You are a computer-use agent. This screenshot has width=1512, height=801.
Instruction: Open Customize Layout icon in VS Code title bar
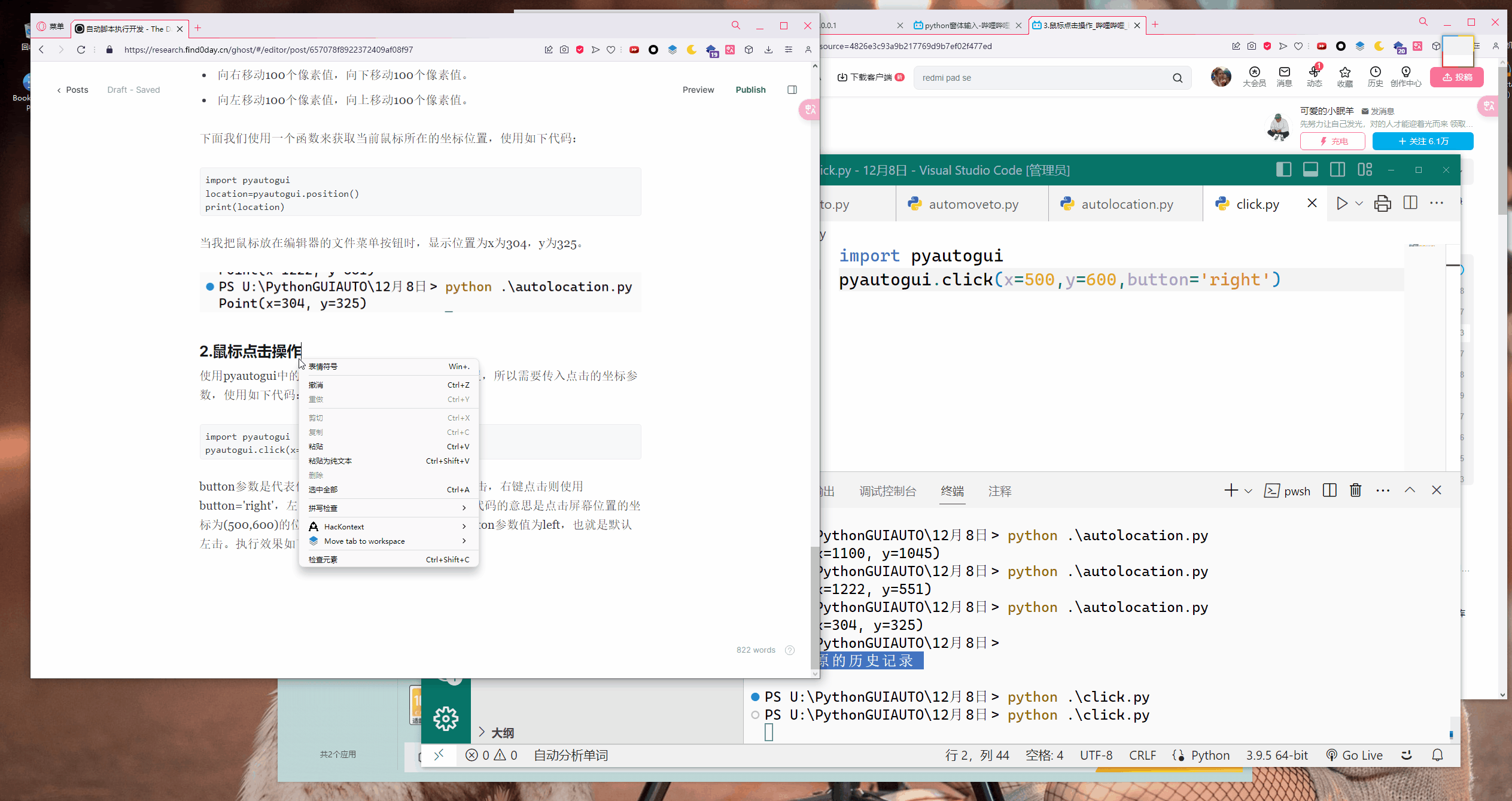pyautogui.click(x=1365, y=170)
